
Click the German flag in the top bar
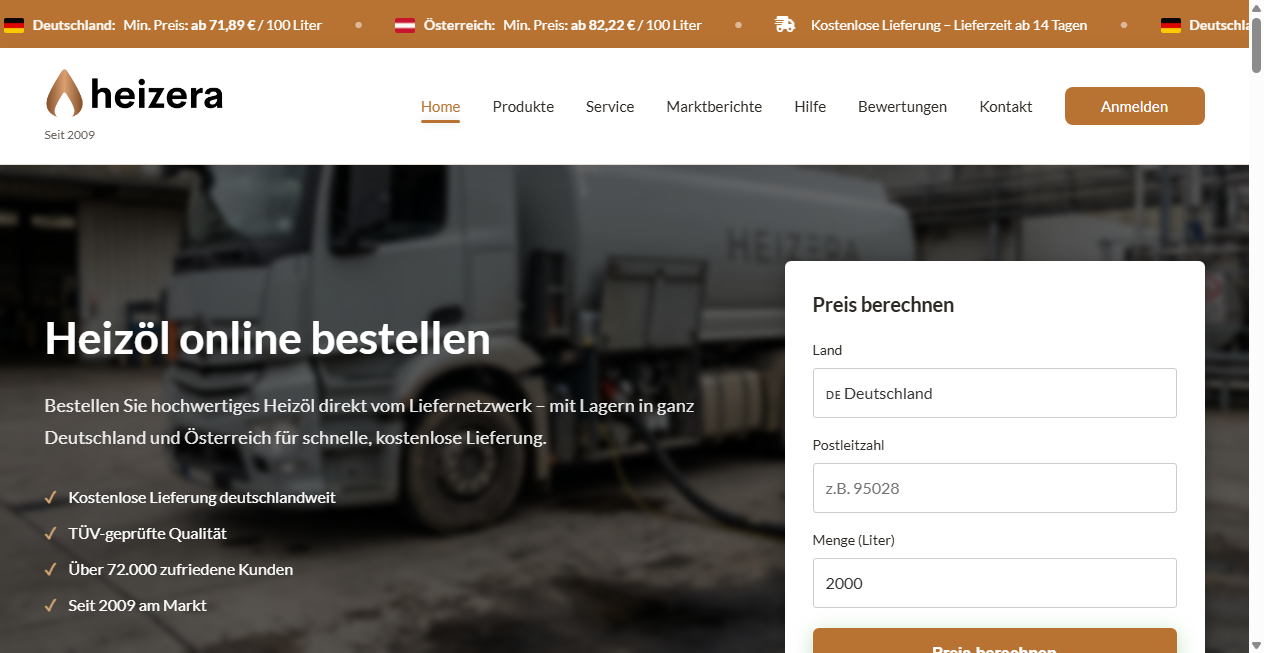tap(14, 24)
